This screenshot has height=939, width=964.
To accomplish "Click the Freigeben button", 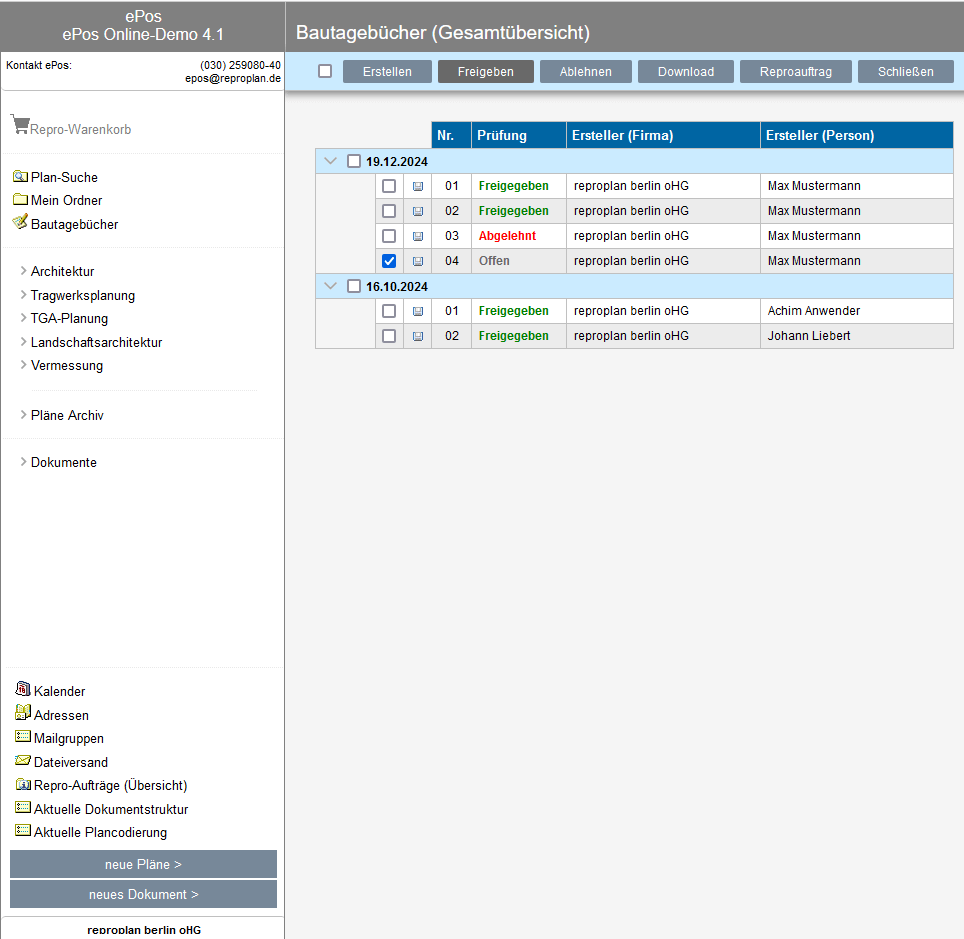I will click(x=486, y=71).
